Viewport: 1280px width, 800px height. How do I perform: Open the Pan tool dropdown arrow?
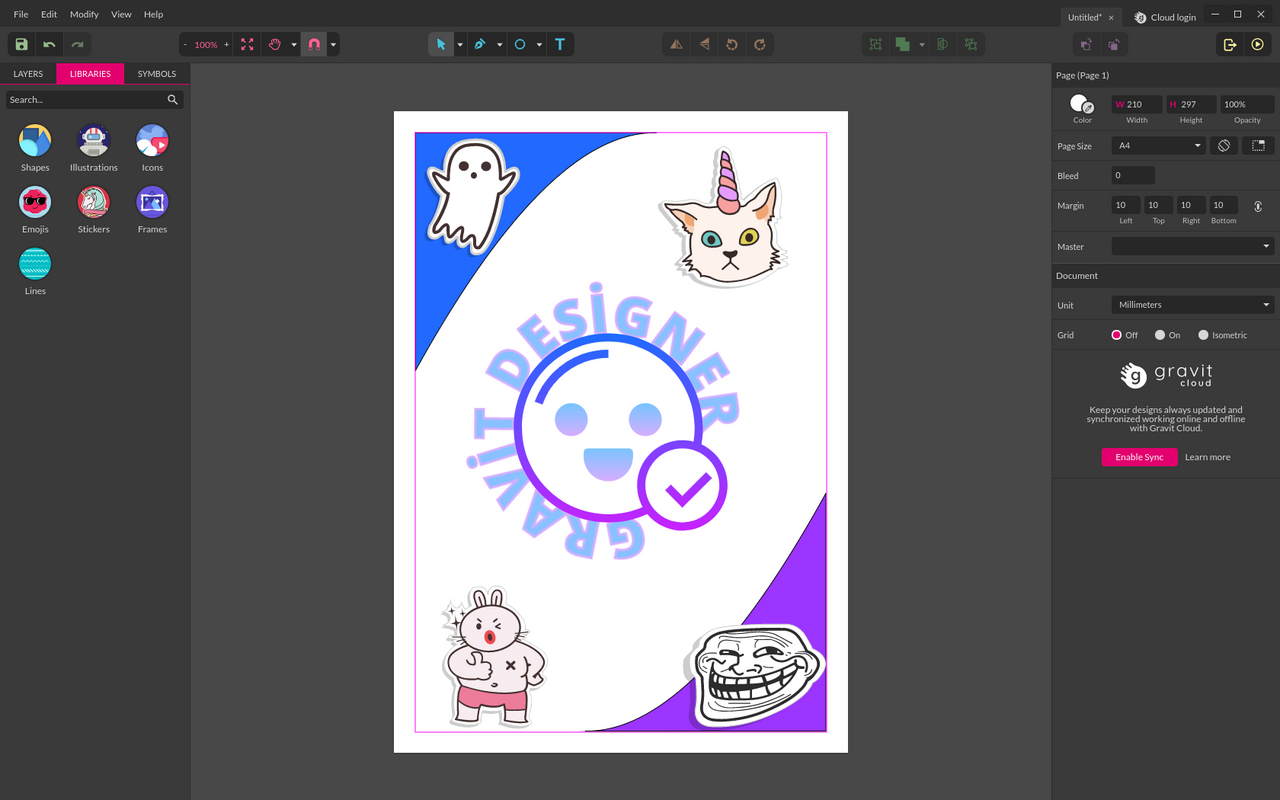pyautogui.click(x=294, y=45)
